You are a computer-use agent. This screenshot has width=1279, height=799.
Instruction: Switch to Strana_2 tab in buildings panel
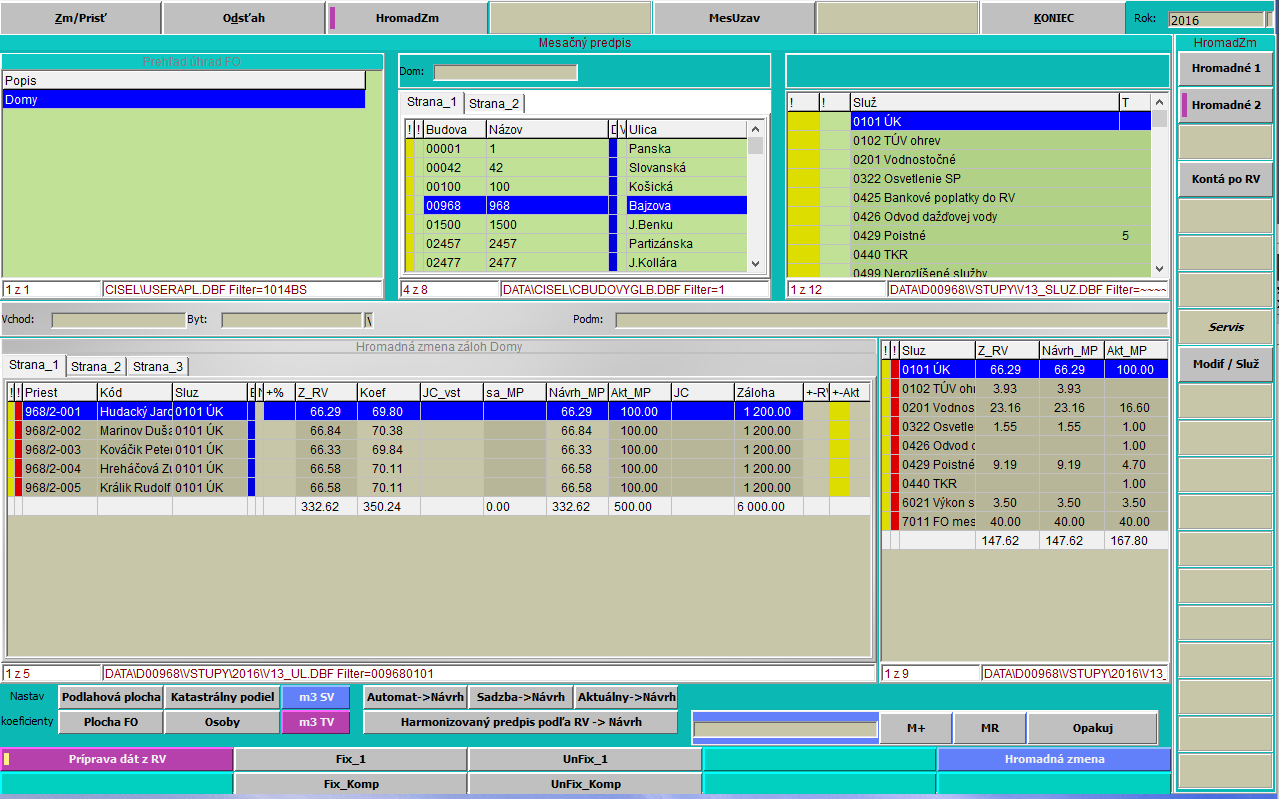494,104
